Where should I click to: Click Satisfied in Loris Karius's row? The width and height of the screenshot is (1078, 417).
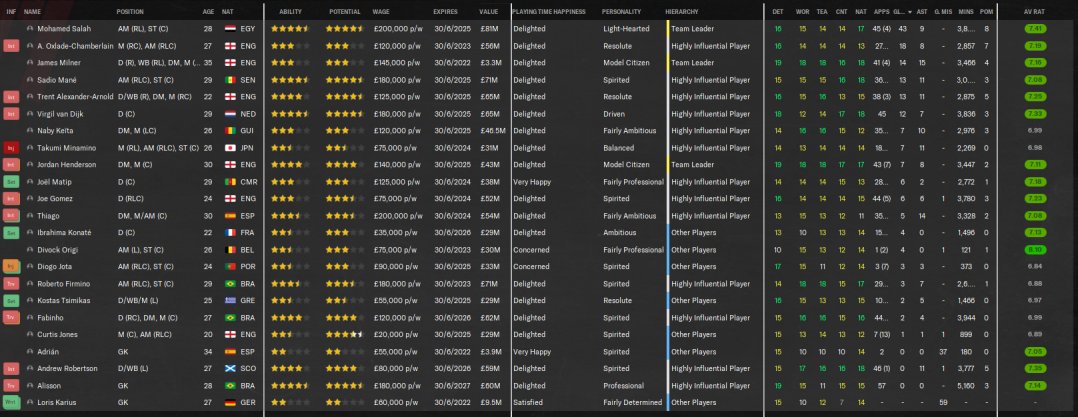[x=528, y=403]
